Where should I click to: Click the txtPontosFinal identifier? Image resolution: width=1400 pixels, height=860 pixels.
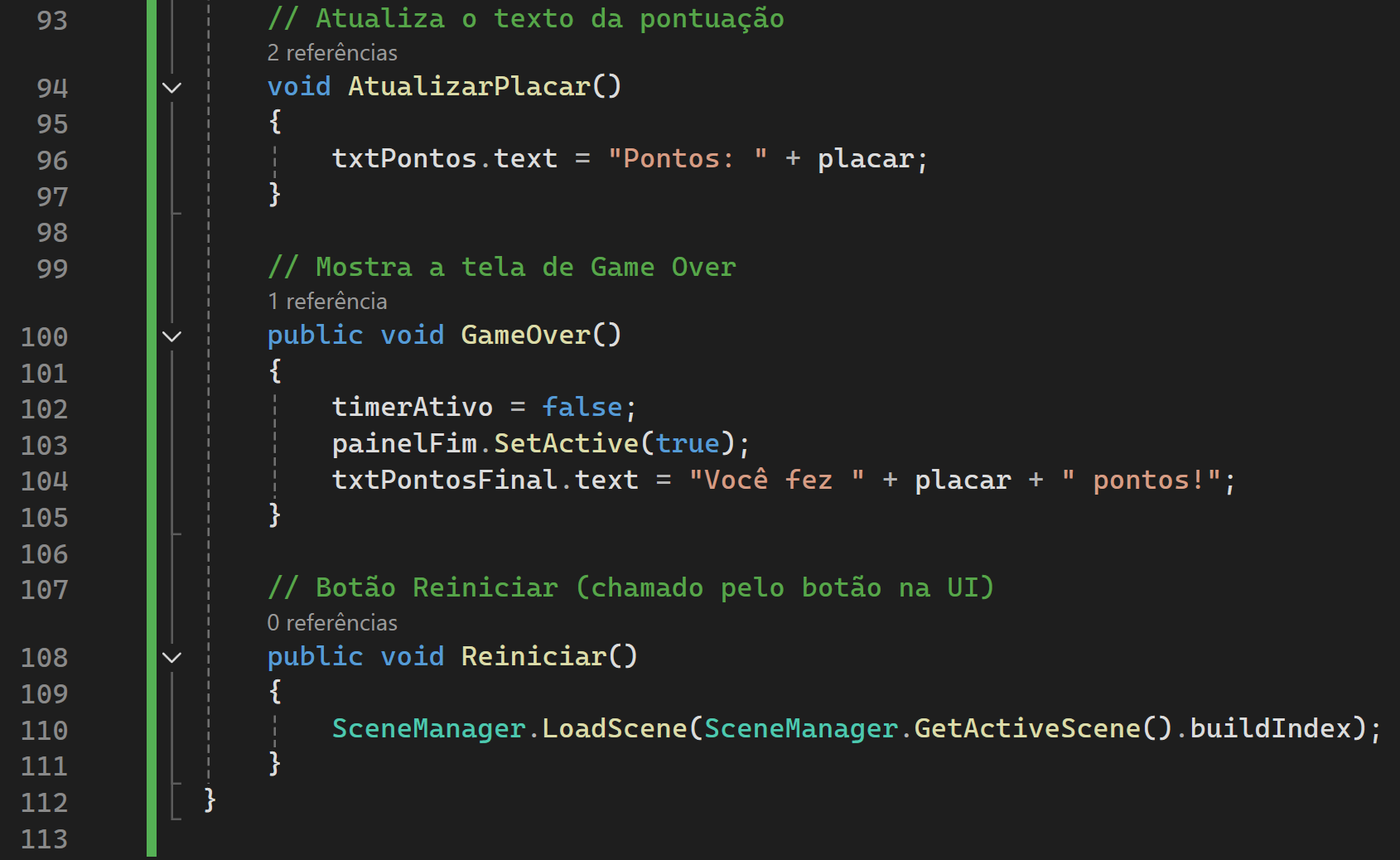(x=444, y=481)
